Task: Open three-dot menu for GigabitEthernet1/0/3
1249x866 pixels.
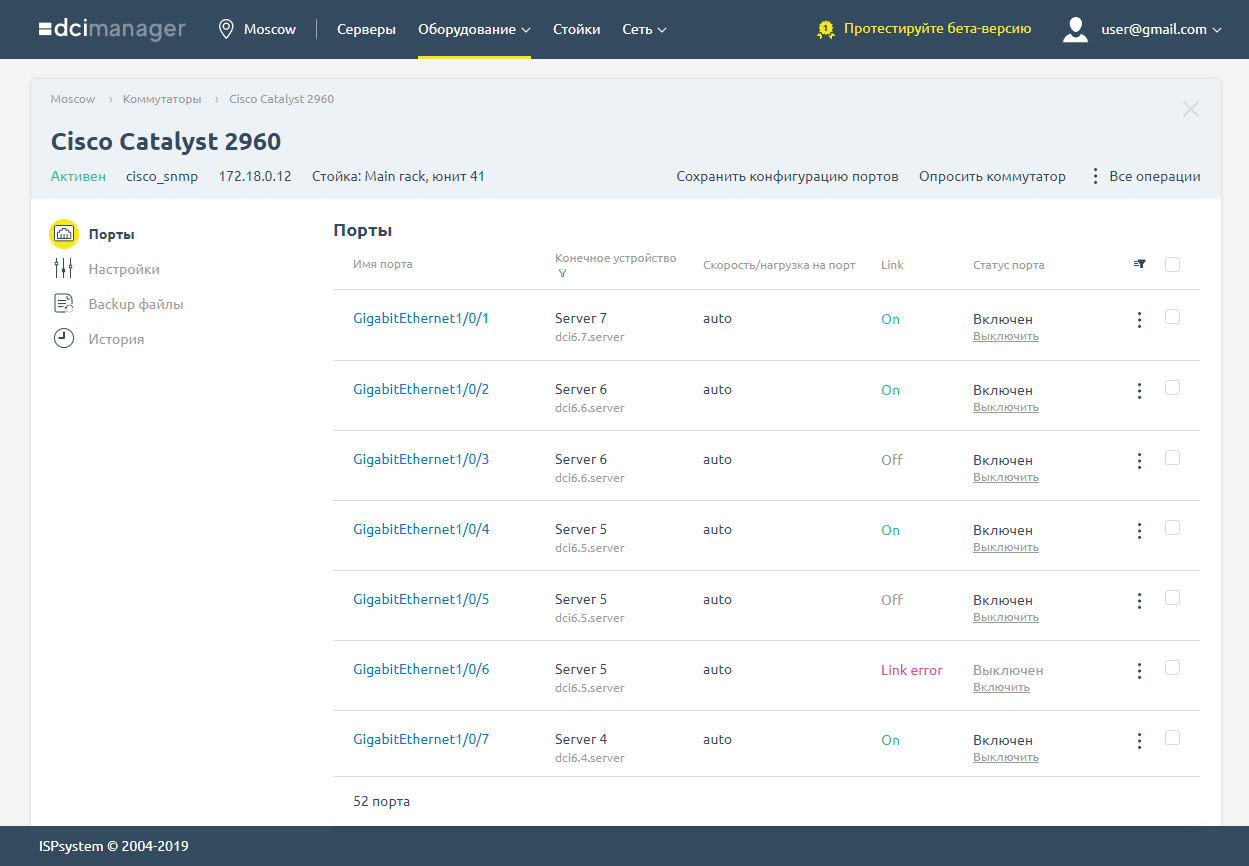Action: [1139, 461]
